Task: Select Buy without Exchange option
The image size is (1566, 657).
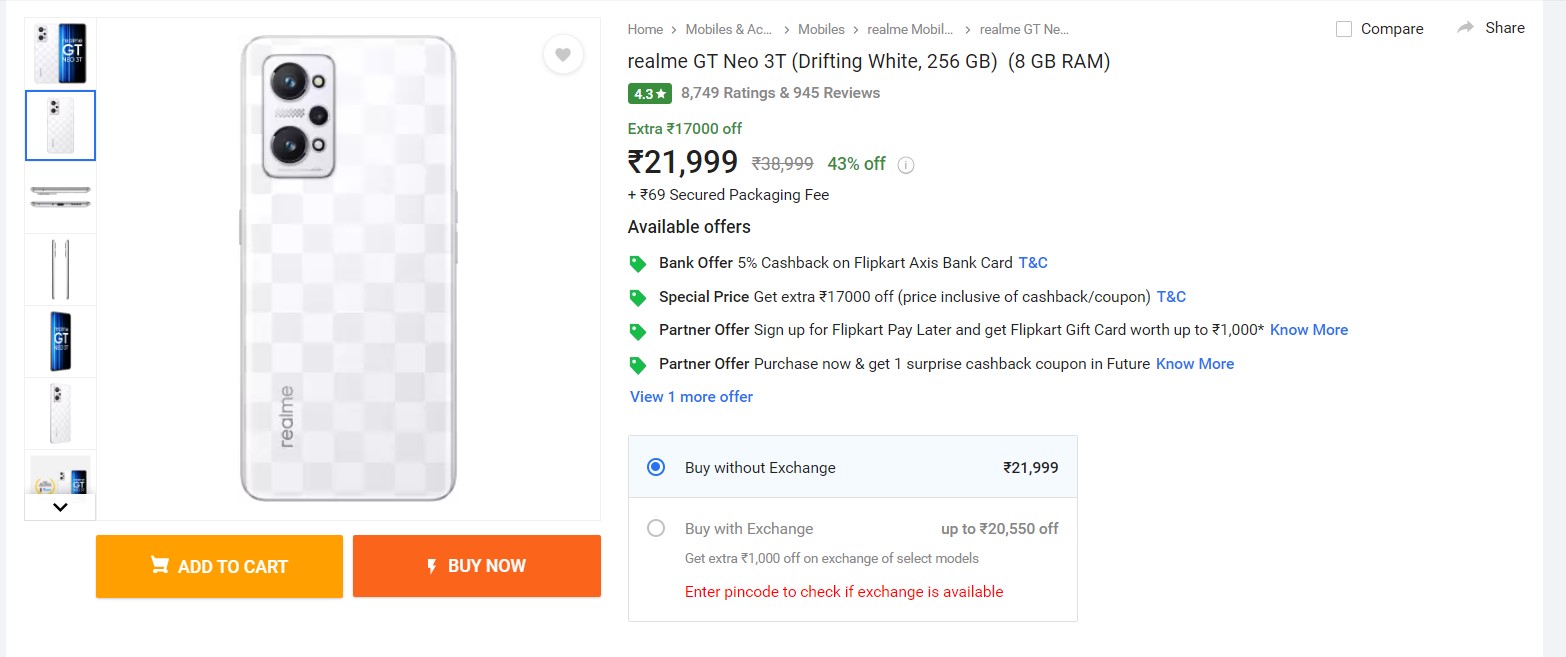Action: [x=656, y=467]
